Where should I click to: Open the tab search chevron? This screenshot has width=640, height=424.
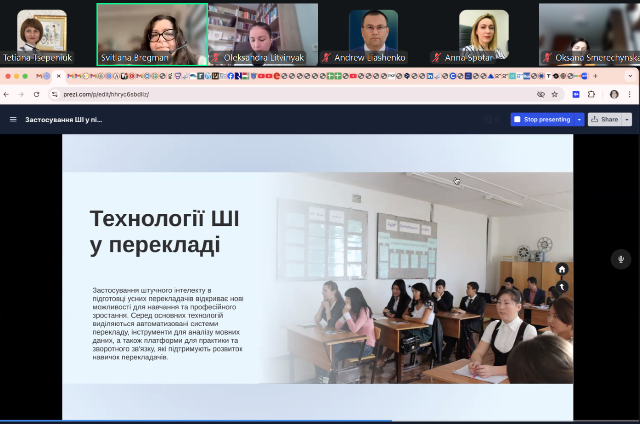point(630,76)
